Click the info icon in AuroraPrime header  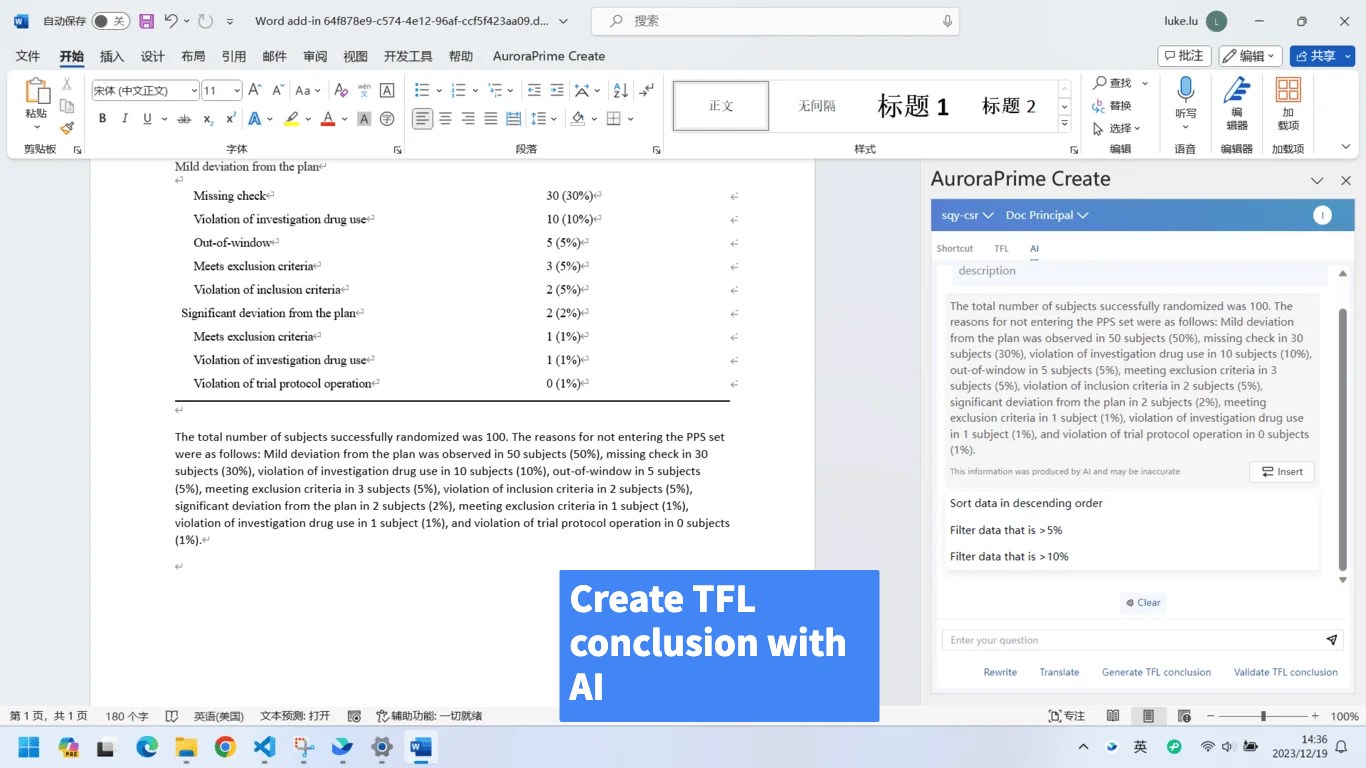(x=1322, y=215)
